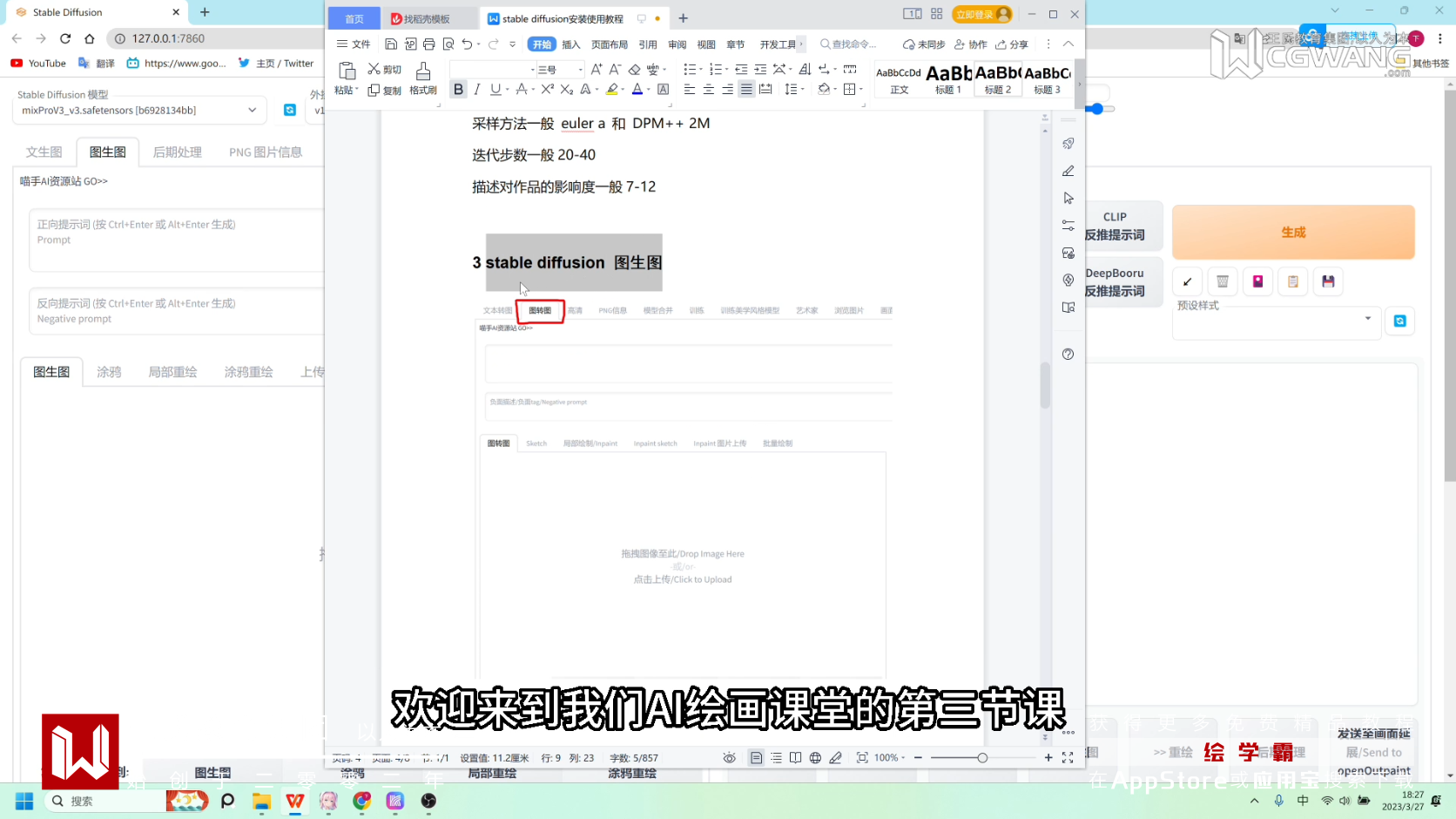Click the 协作 collaboration button

click(971, 44)
